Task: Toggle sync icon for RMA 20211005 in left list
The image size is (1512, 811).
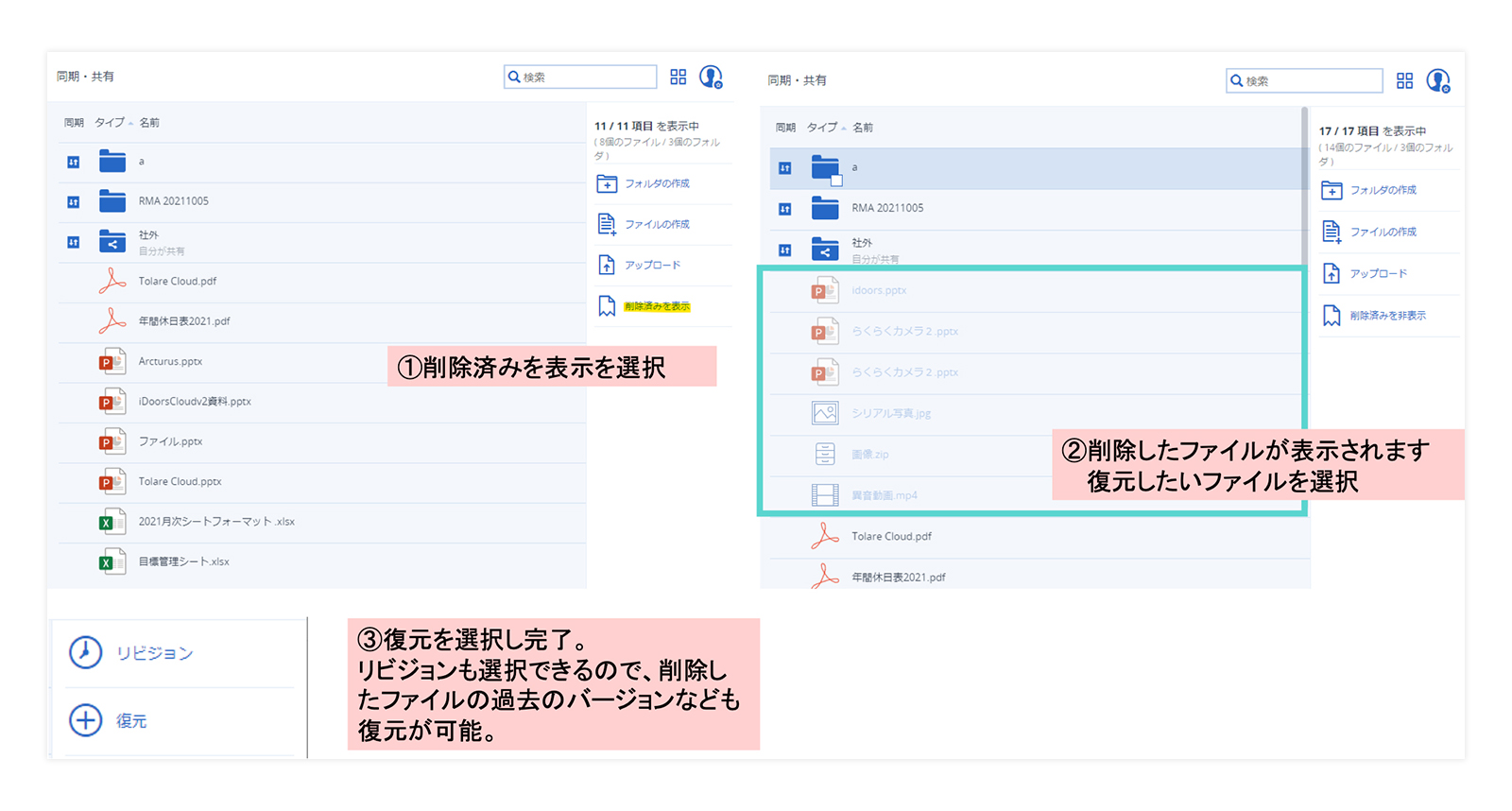Action: click(x=74, y=201)
